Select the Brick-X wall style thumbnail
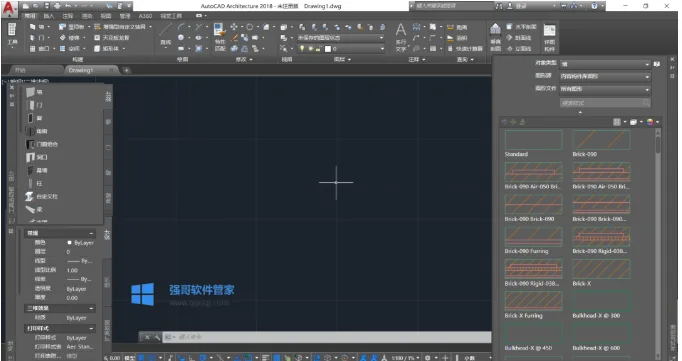The width and height of the screenshot is (682, 361). click(x=601, y=269)
